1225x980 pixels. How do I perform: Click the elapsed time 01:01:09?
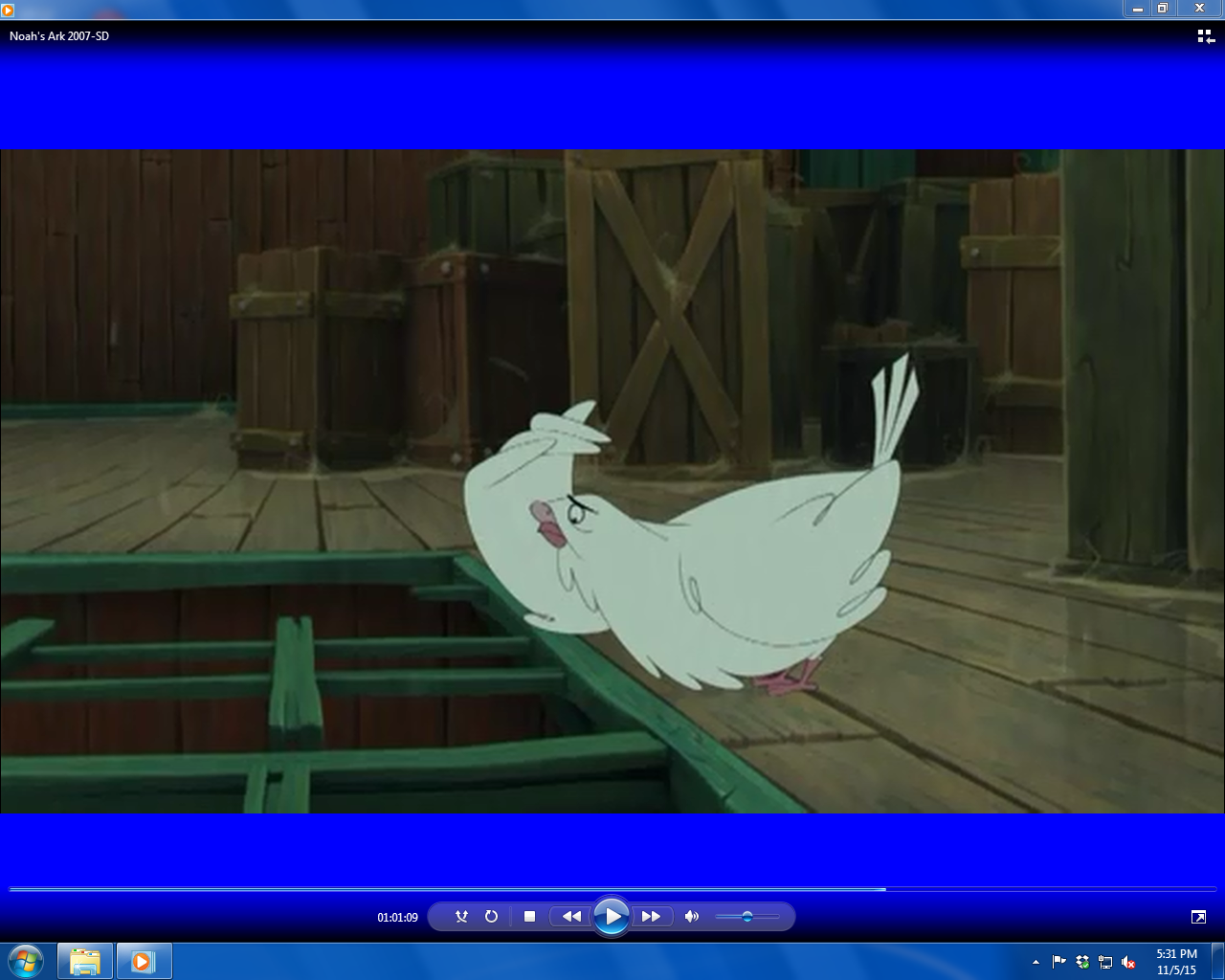(397, 918)
